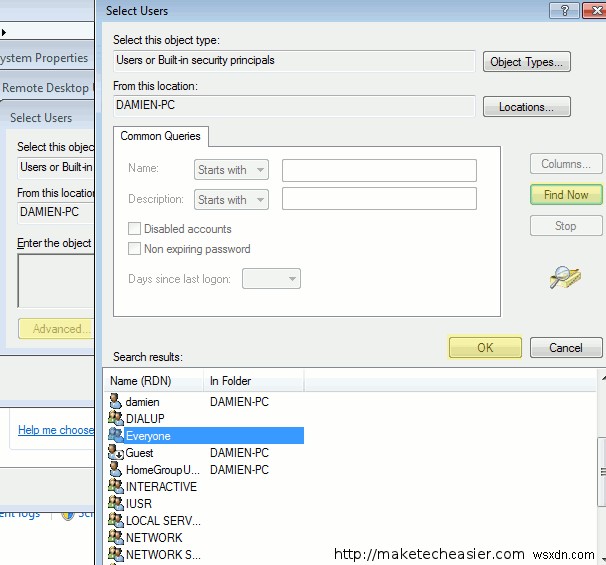Click the Columns... button

pos(566,164)
